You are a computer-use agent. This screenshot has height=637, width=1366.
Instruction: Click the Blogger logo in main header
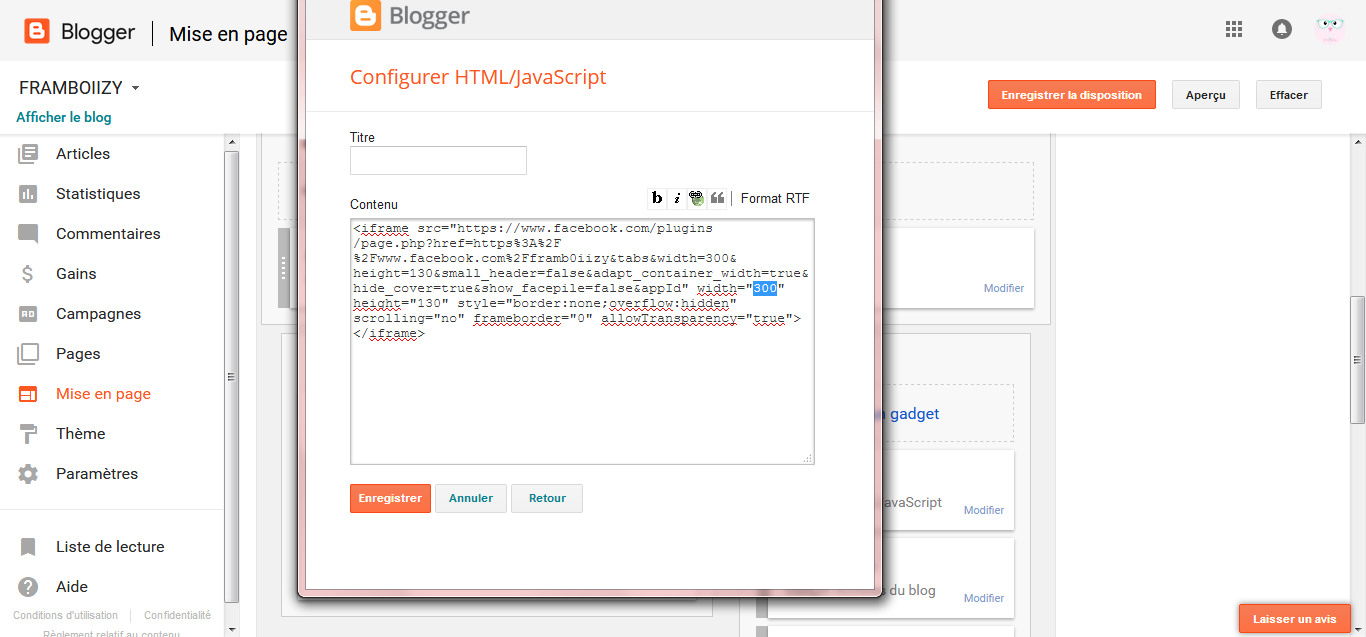pos(80,32)
